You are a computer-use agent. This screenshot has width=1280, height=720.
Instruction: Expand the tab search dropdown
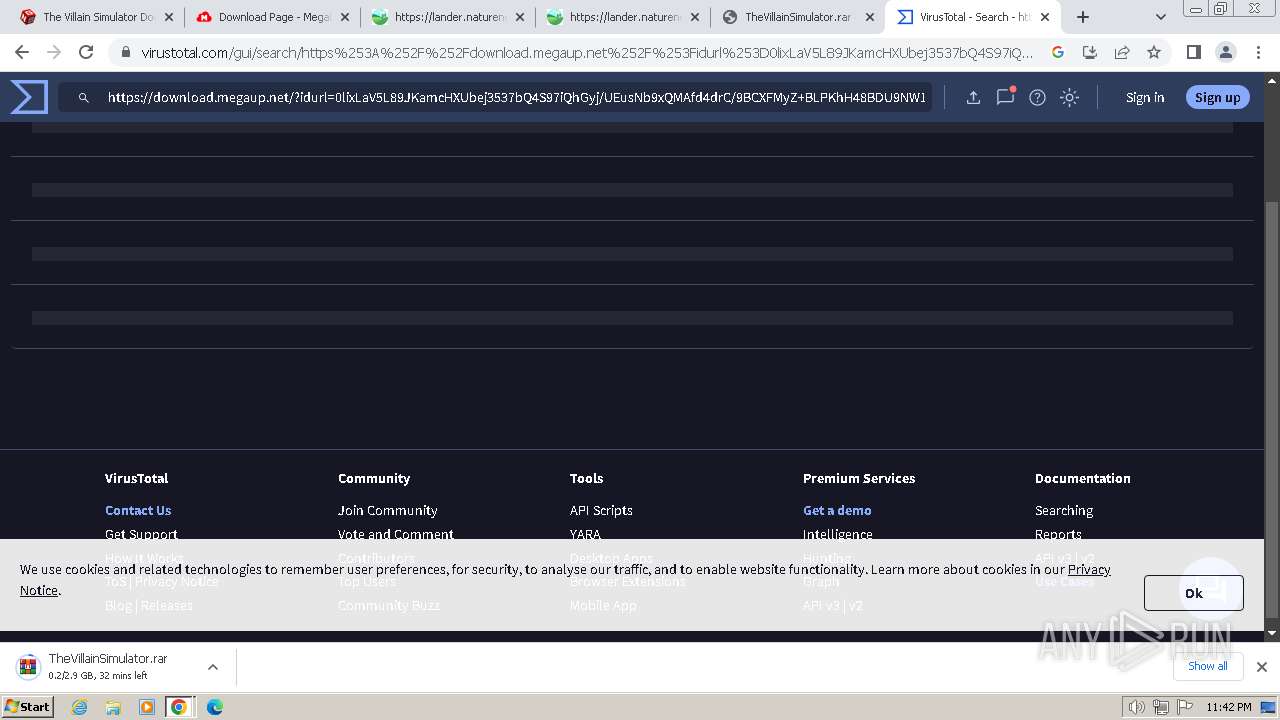[x=1160, y=17]
